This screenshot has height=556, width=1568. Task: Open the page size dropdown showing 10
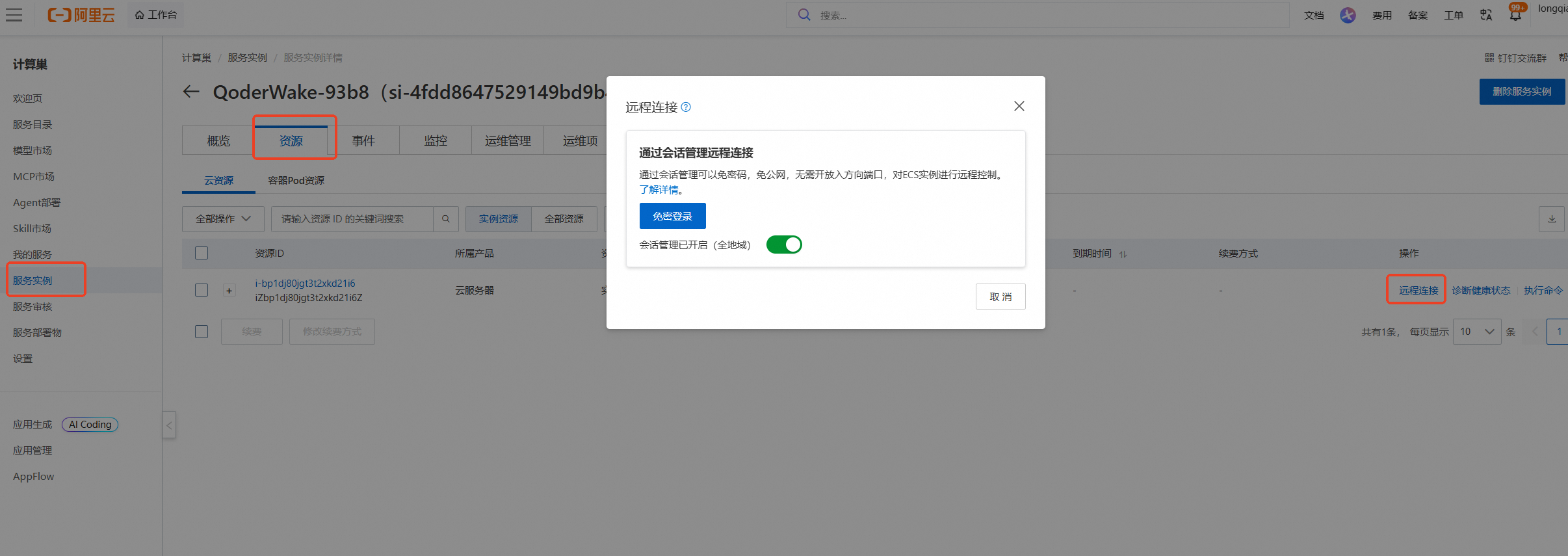click(1477, 332)
